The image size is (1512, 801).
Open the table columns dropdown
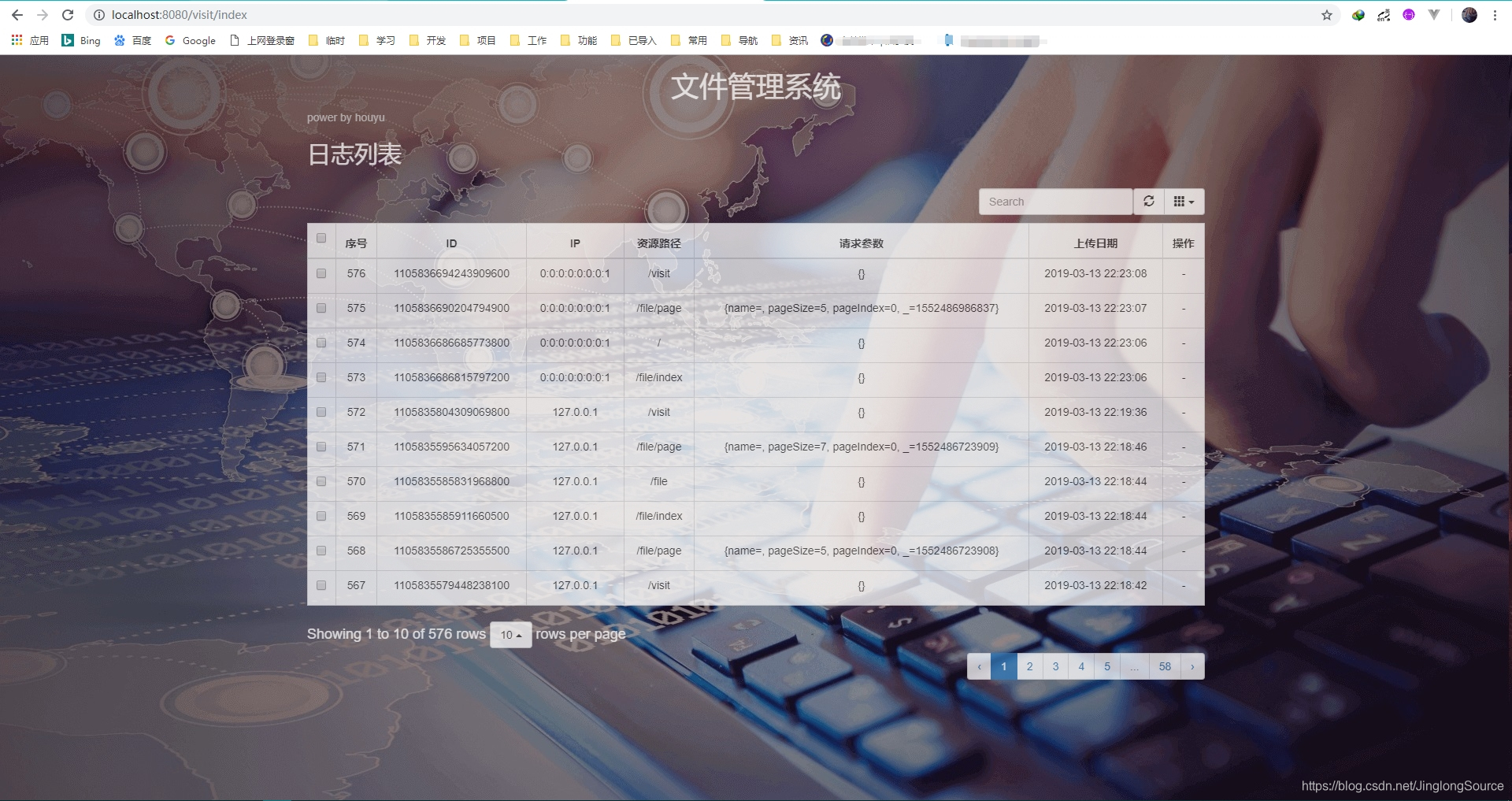coord(1184,202)
